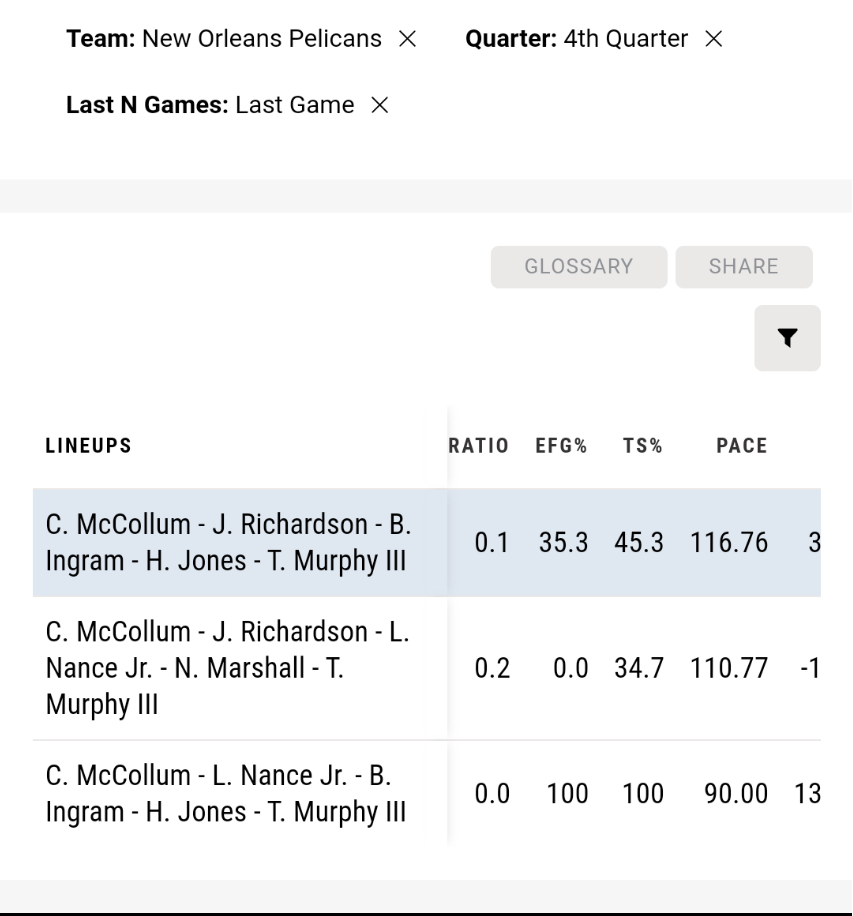Click the 35.3 EFG% cell
The image size is (853, 916).
(563, 543)
